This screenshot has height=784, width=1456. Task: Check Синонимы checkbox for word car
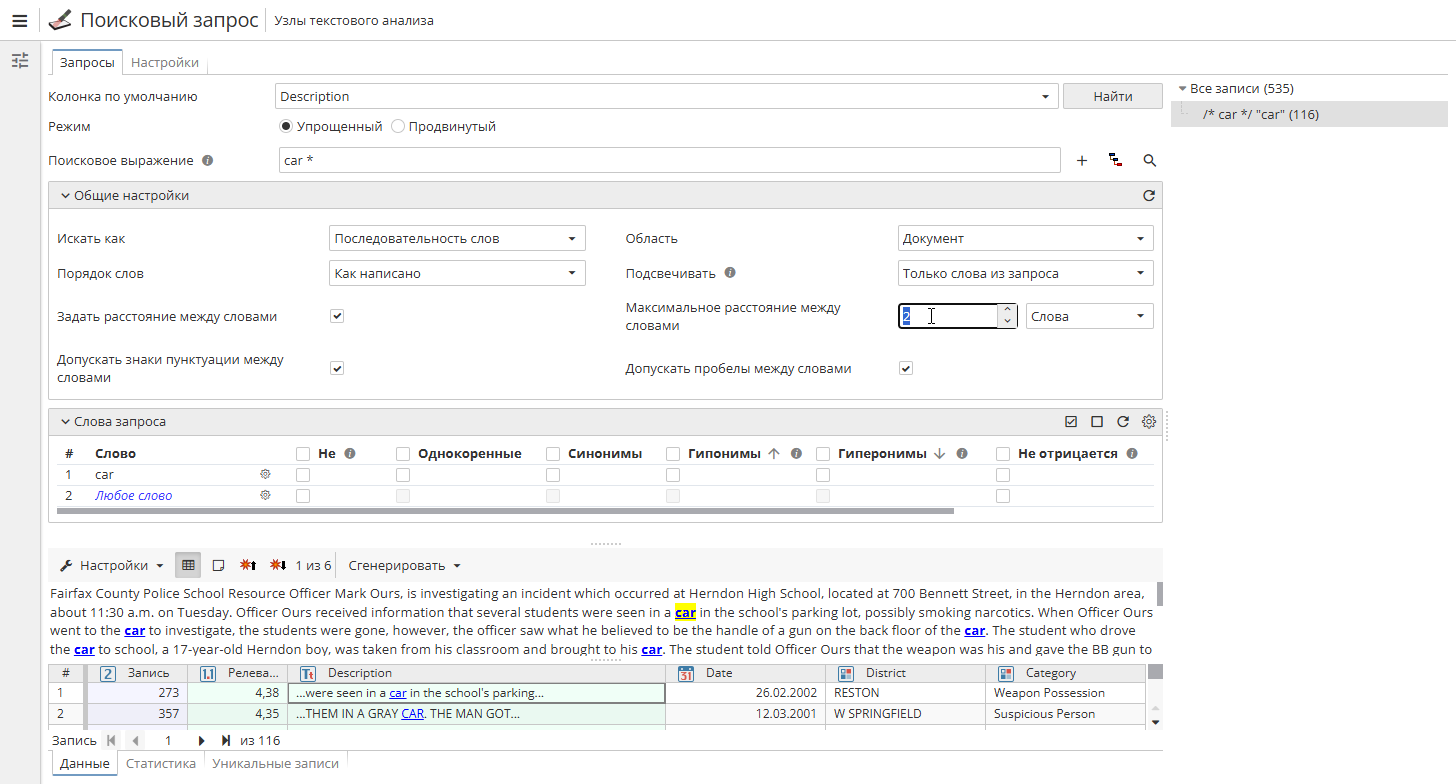pos(553,475)
